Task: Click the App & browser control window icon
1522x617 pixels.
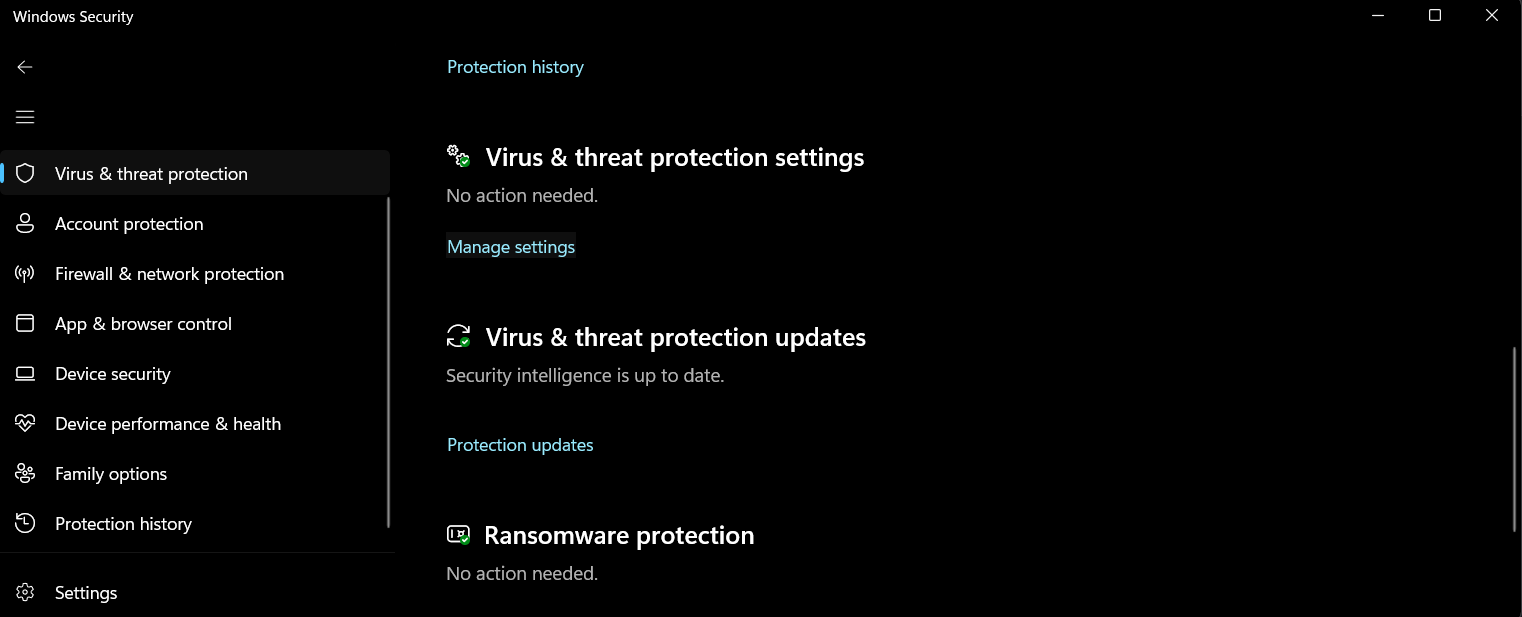Action: (25, 324)
